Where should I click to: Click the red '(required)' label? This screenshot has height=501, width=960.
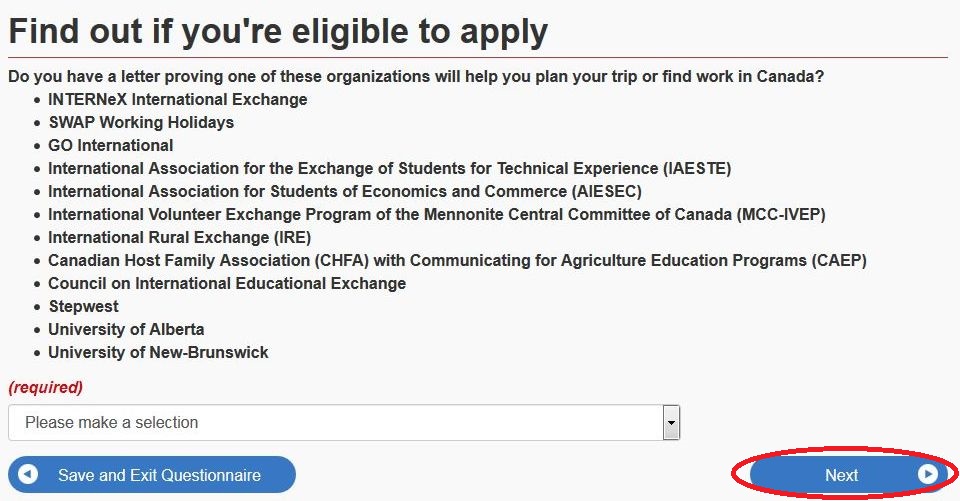coord(45,387)
